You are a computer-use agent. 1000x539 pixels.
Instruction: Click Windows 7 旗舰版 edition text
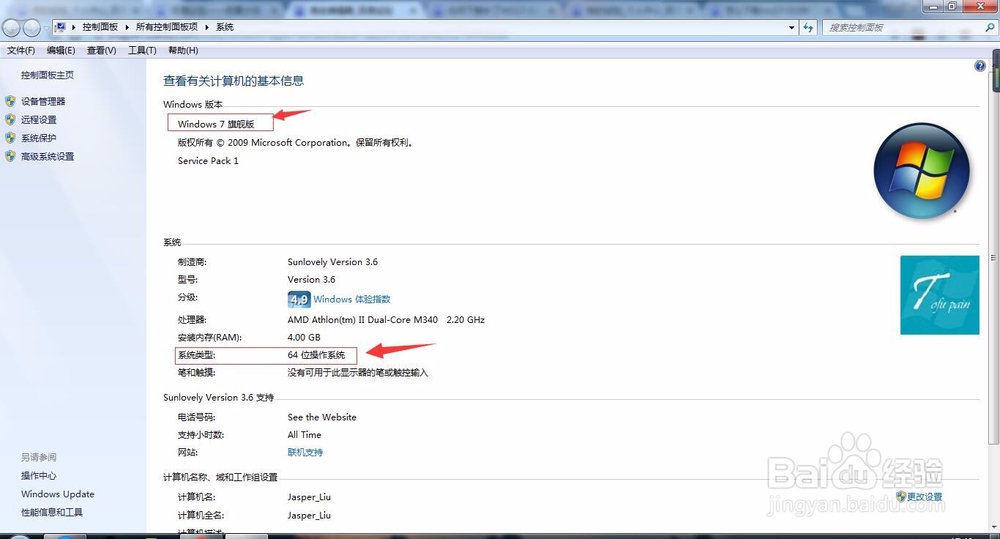216,124
